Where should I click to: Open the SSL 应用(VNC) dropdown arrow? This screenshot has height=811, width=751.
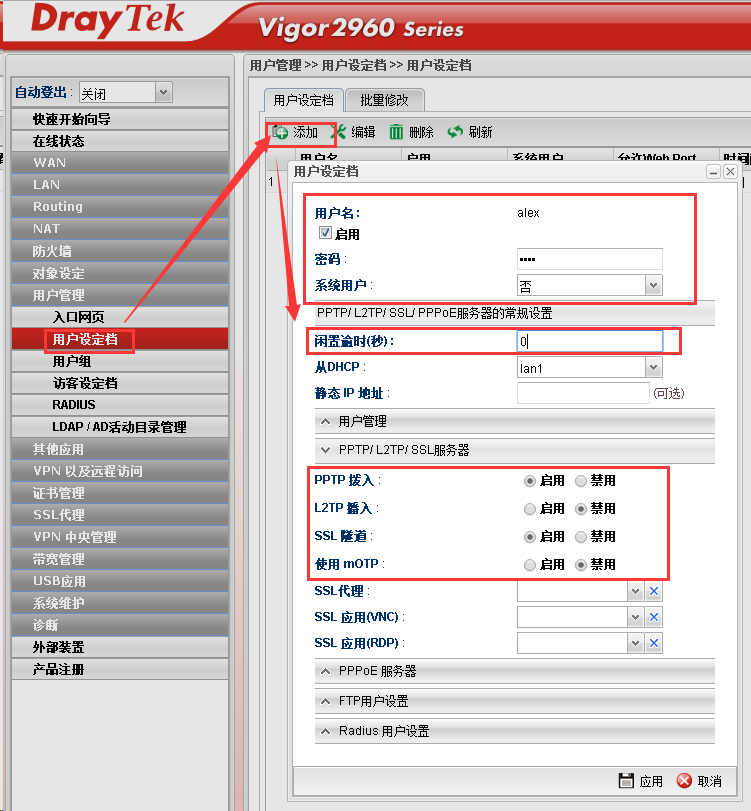[636, 617]
